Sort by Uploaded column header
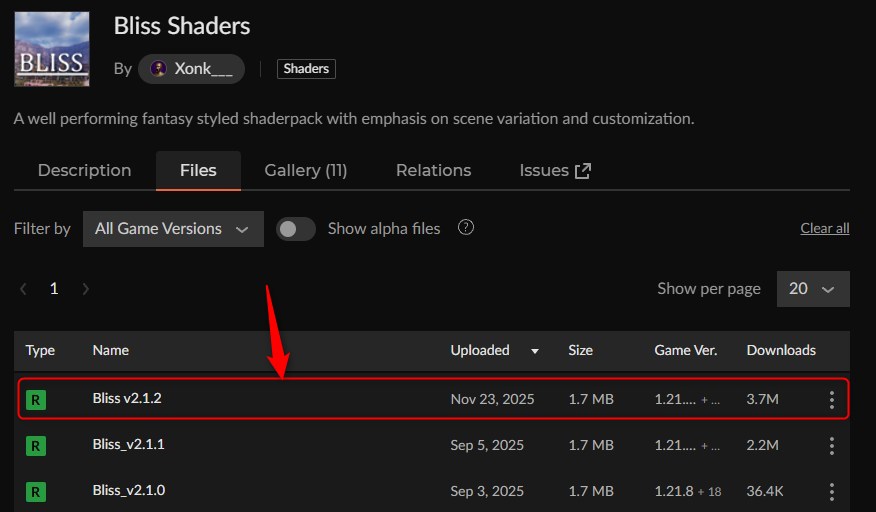The image size is (876, 512). [480, 350]
